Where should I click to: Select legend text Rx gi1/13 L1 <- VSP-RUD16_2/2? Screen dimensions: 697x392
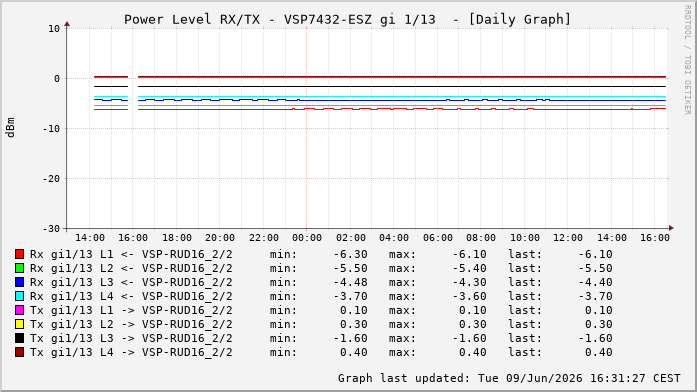131,255
